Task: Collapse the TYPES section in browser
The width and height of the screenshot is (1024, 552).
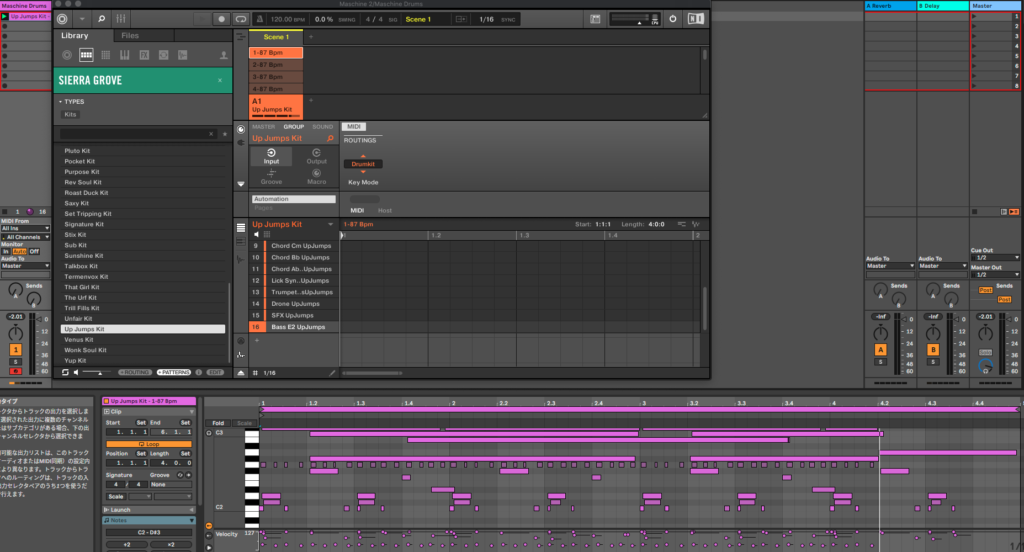Action: pyautogui.click(x=60, y=102)
